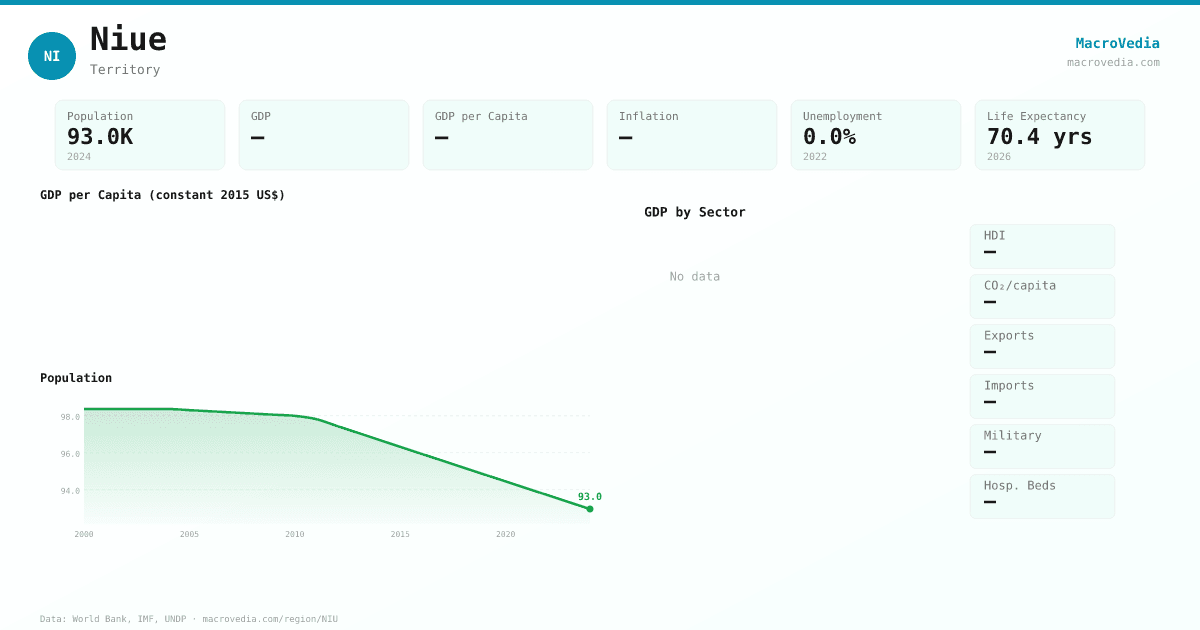The height and width of the screenshot is (630, 1200).
Task: Select the Military indicator tile
Action: click(x=1042, y=446)
